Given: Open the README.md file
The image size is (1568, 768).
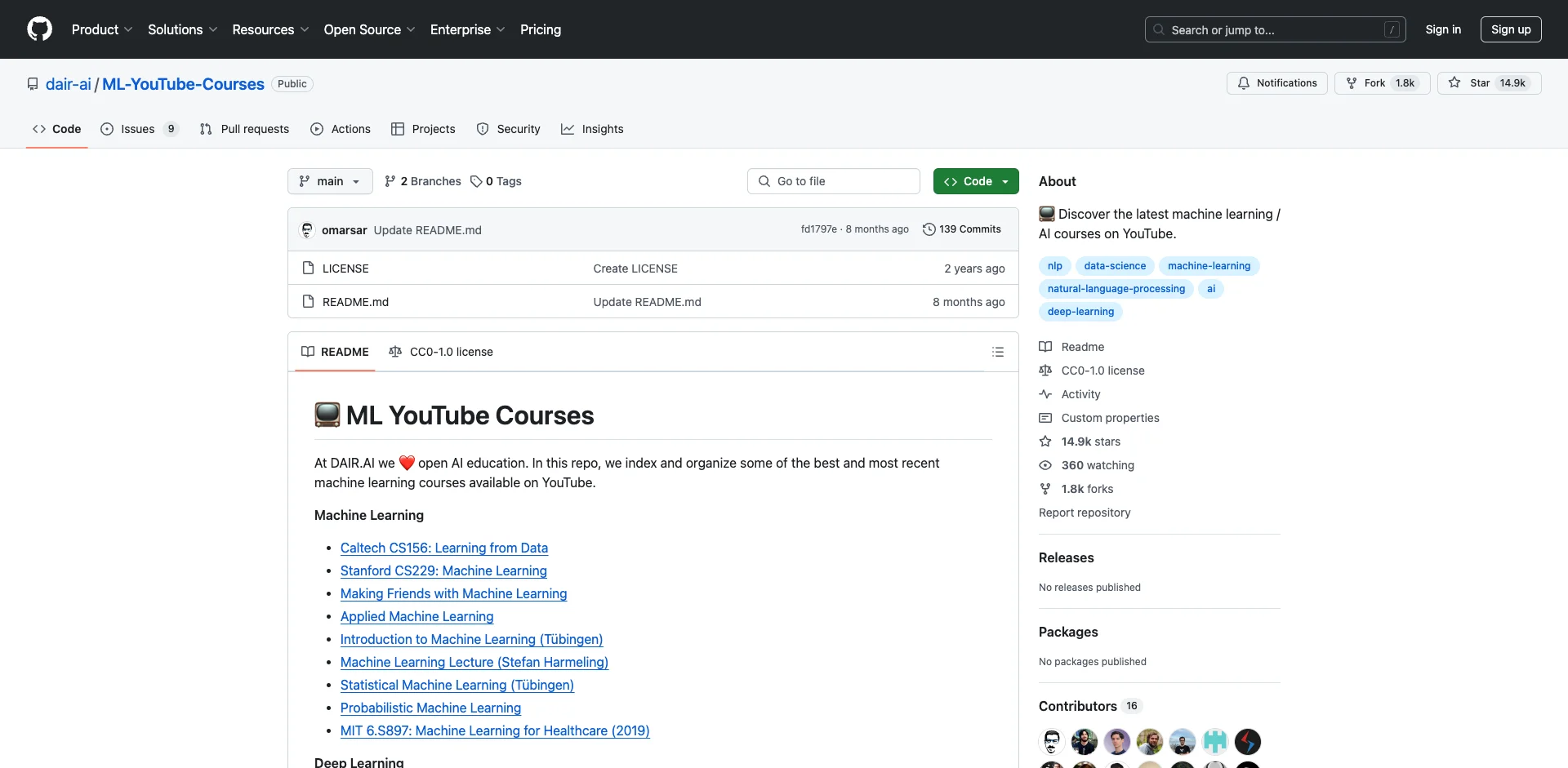Looking at the screenshot, I should pyautogui.click(x=355, y=302).
